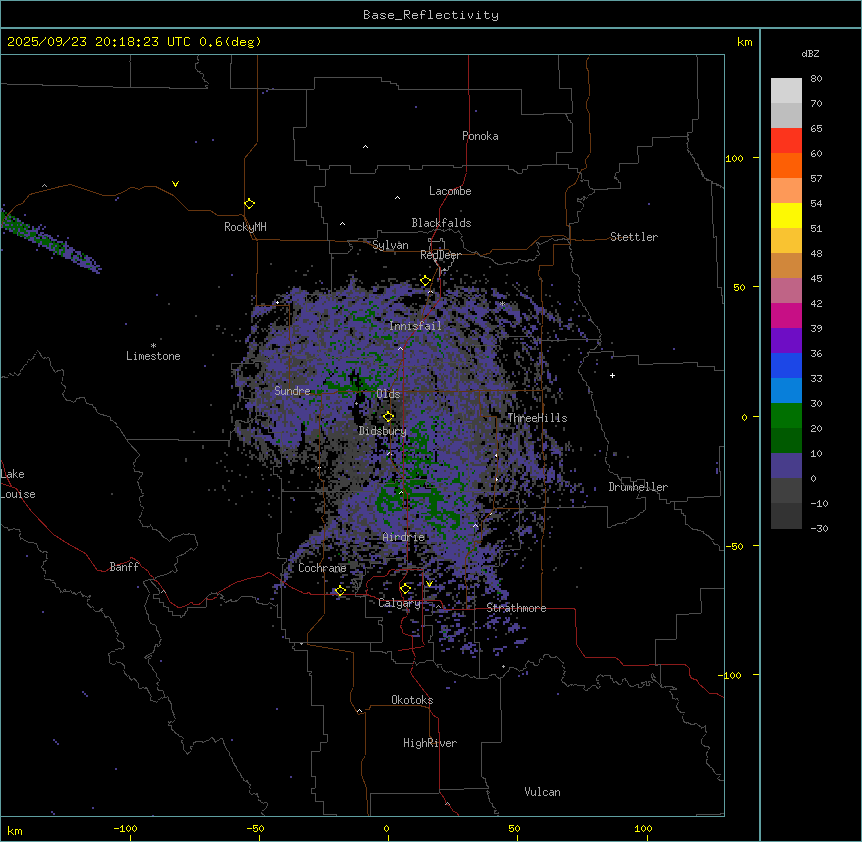This screenshot has width=862, height=842.
Task: Select the Vulcan city label
Action: coord(542,792)
